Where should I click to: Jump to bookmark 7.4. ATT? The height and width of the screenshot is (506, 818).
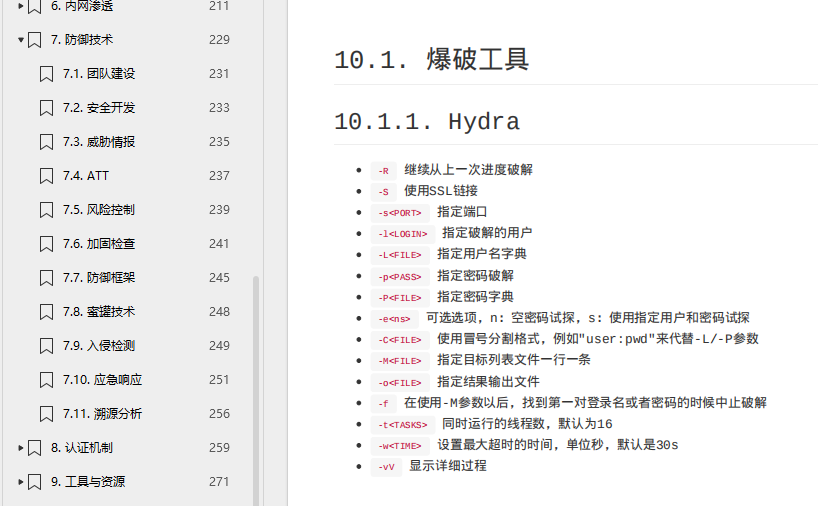pos(86,176)
